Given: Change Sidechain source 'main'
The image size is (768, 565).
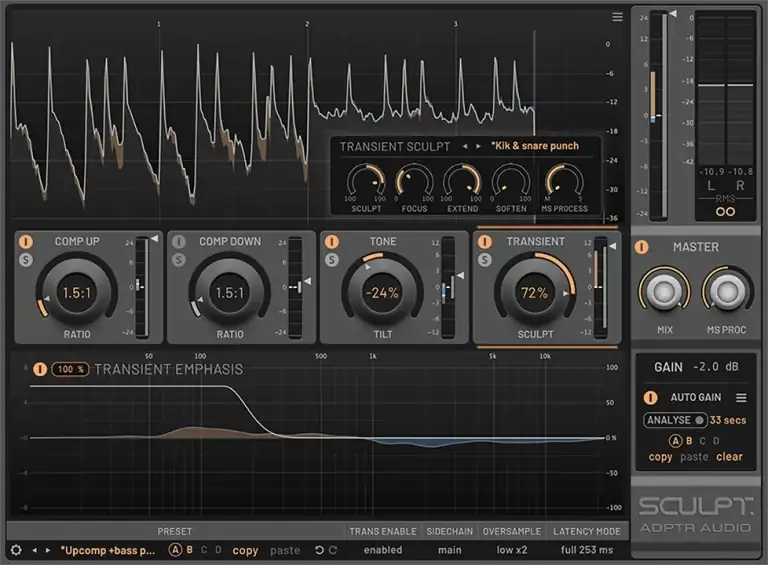Looking at the screenshot, I should pyautogui.click(x=449, y=550).
